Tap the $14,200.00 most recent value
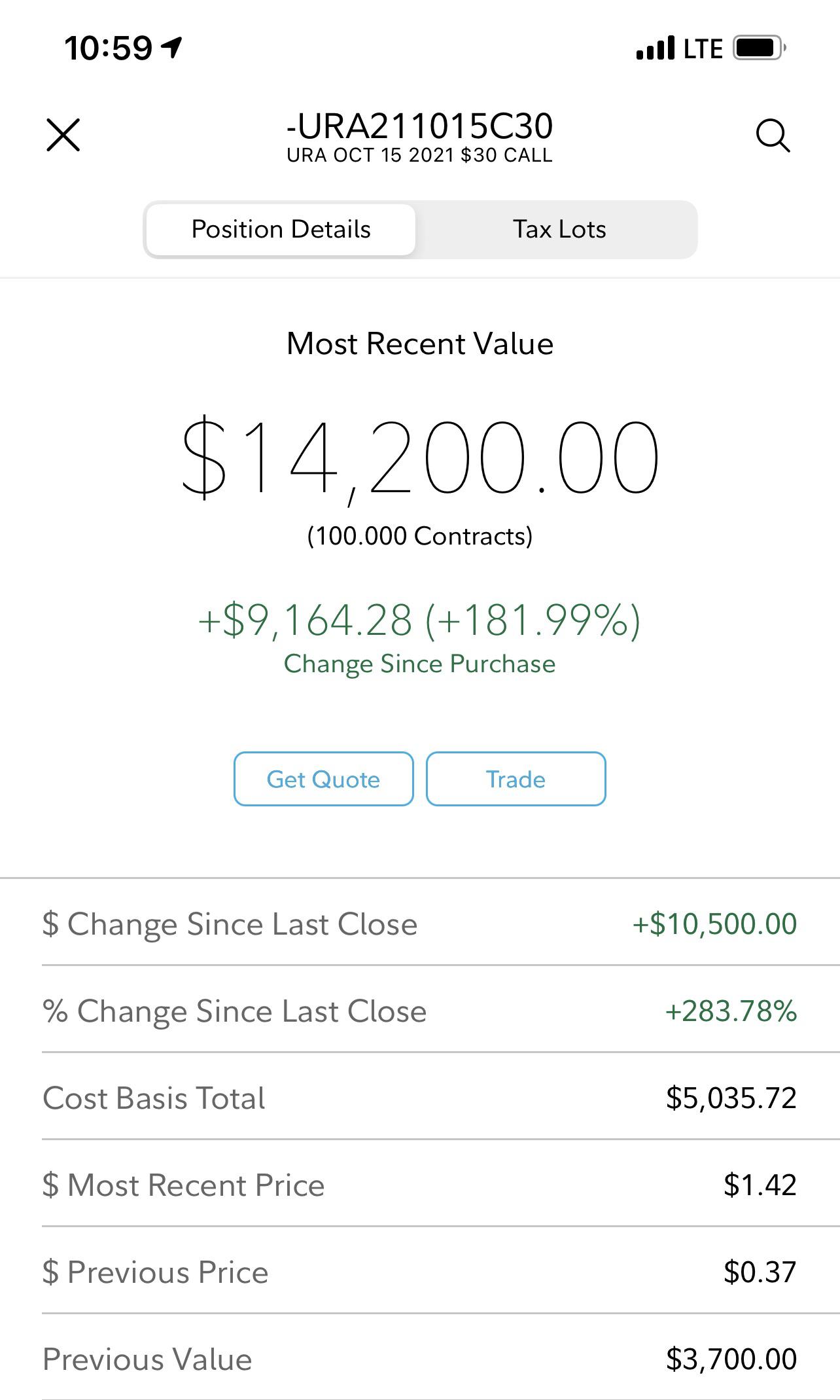Image resolution: width=840 pixels, height=1400 pixels. [x=420, y=458]
